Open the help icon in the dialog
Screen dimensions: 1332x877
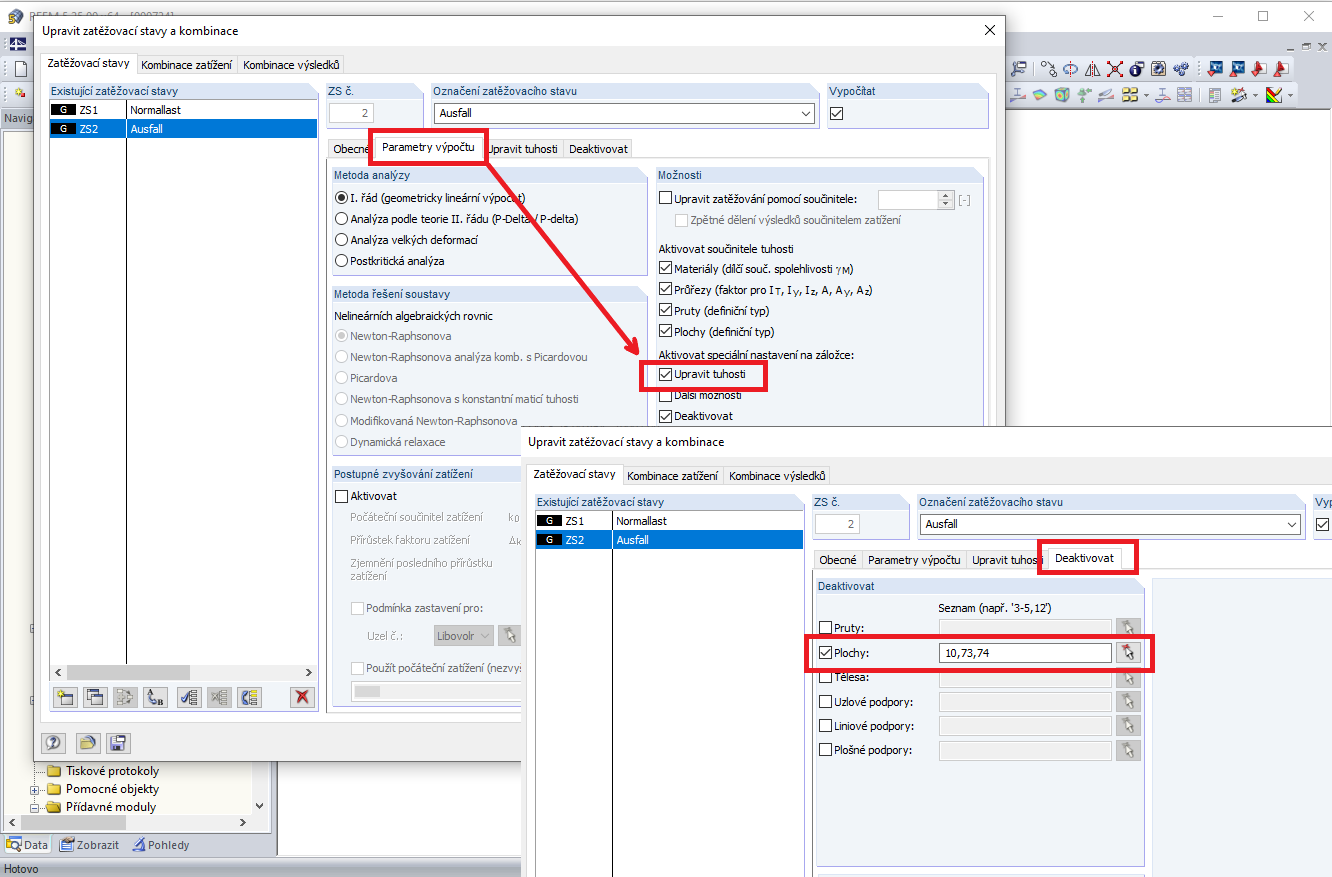52,742
